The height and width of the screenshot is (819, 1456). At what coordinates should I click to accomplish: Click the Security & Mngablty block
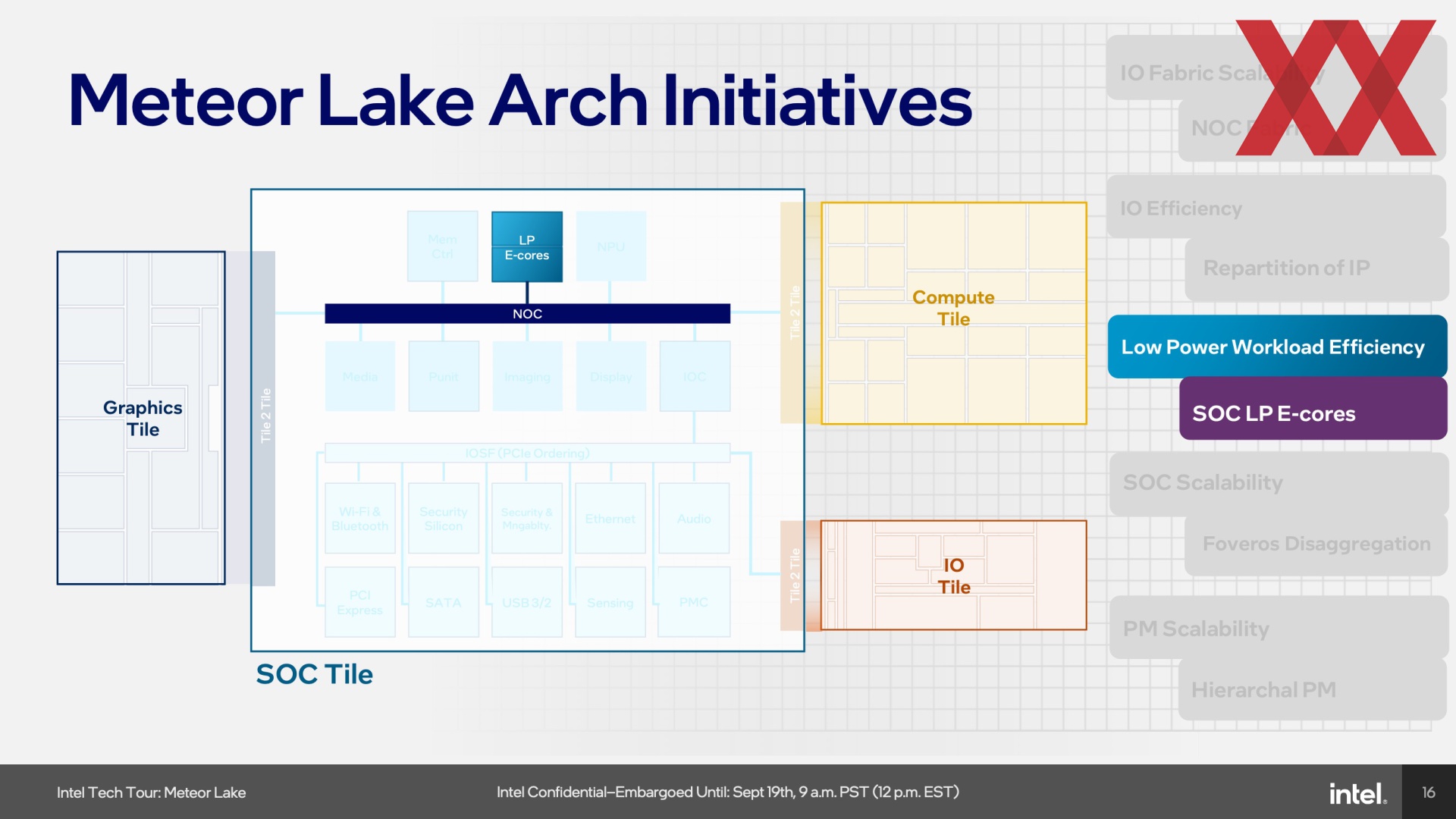pyautogui.click(x=527, y=519)
